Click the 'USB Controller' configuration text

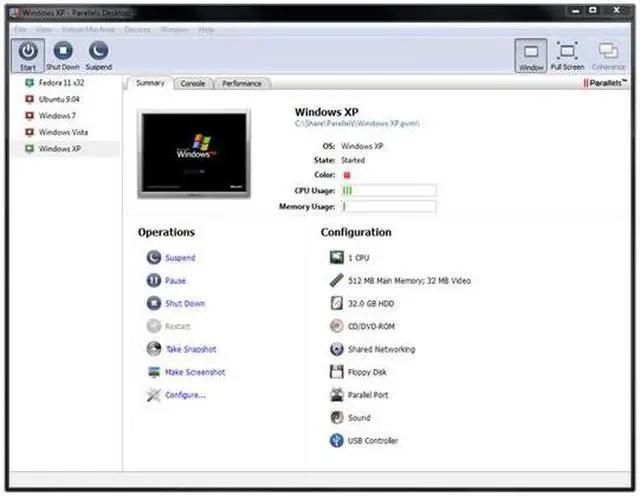[373, 441]
